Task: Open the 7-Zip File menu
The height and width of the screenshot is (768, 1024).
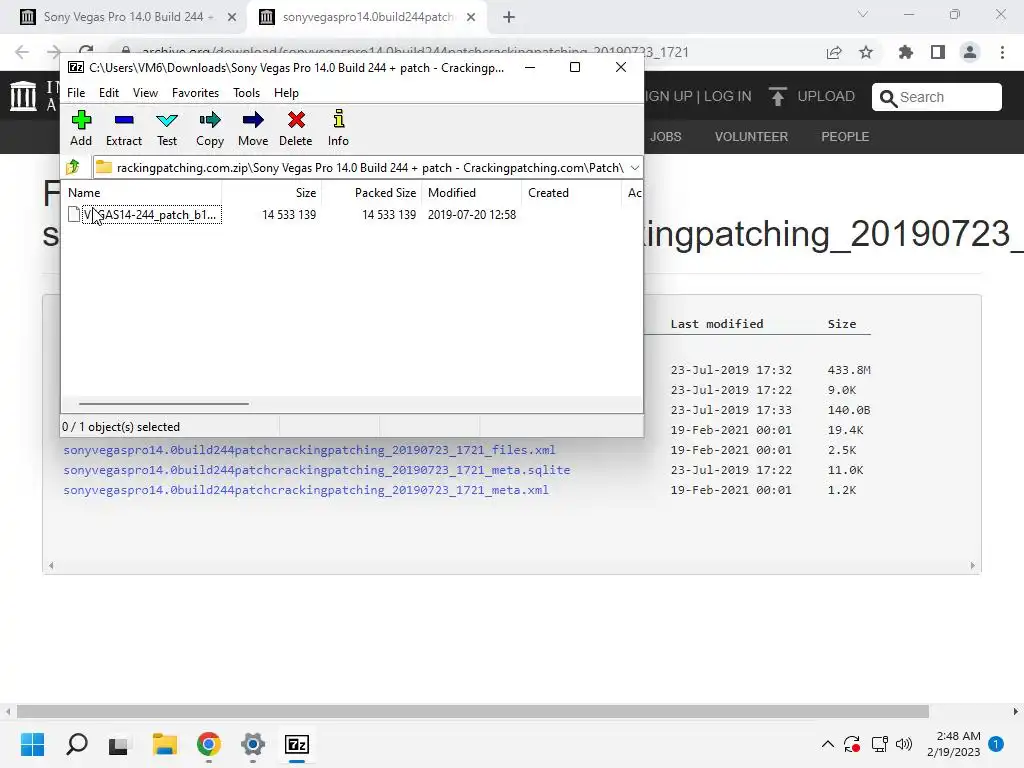Action: pos(76,93)
